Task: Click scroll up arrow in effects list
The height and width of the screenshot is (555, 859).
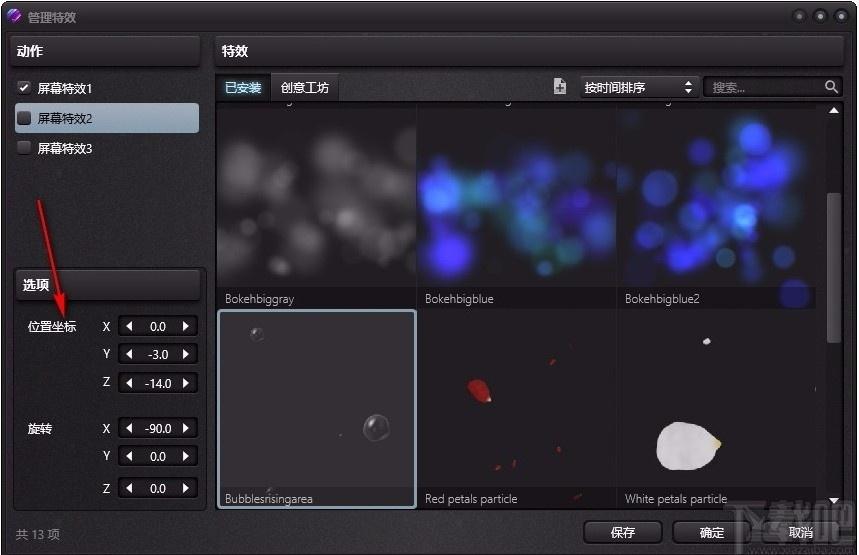Action: point(834,111)
